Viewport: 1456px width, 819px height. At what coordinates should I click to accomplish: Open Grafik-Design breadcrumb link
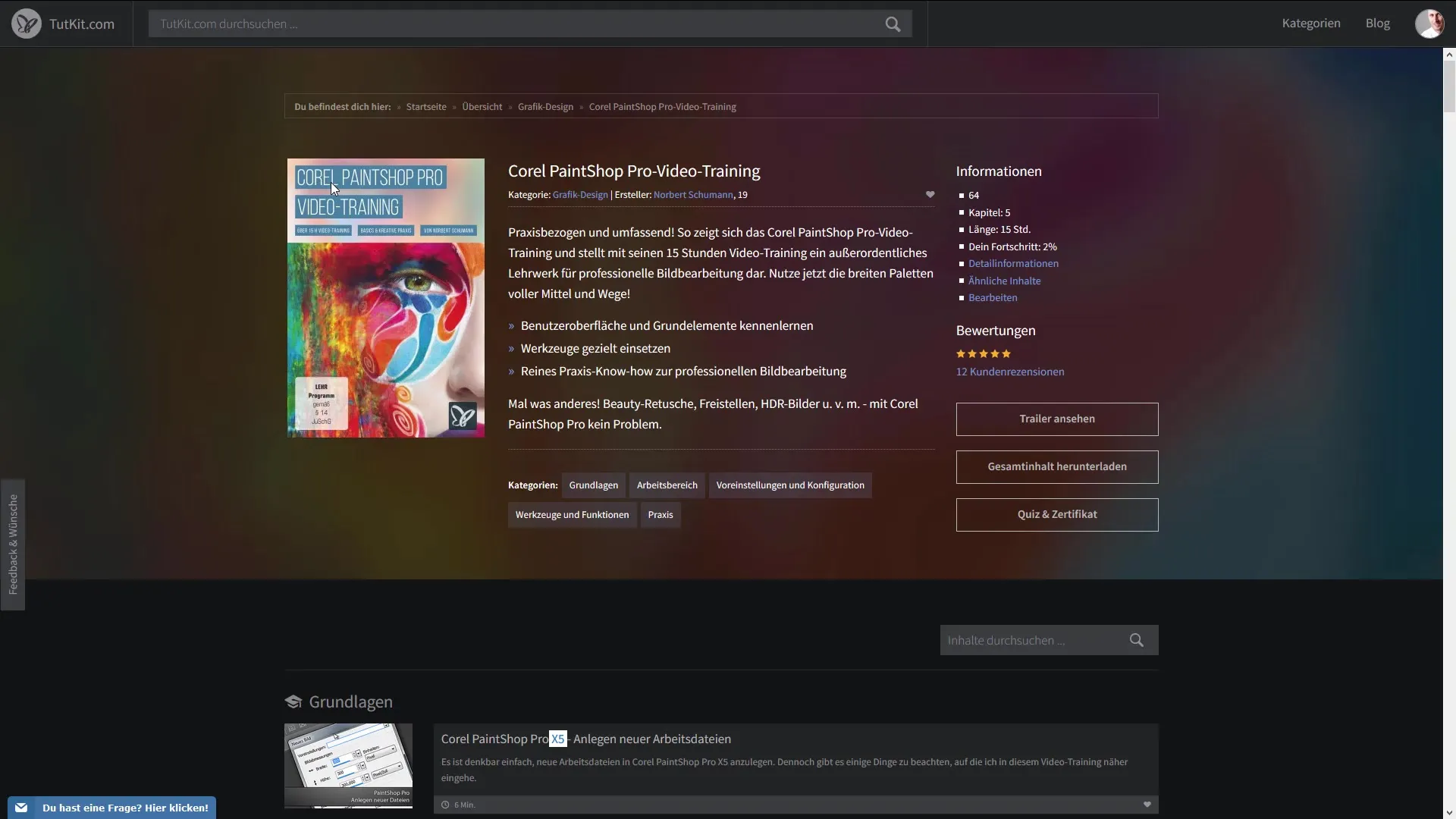point(545,107)
